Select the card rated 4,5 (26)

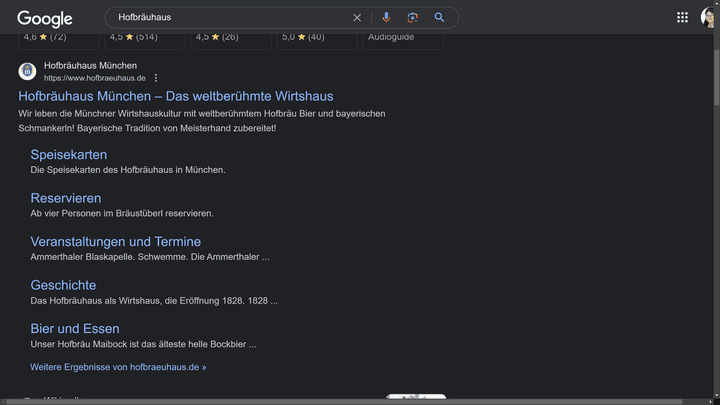tap(231, 41)
